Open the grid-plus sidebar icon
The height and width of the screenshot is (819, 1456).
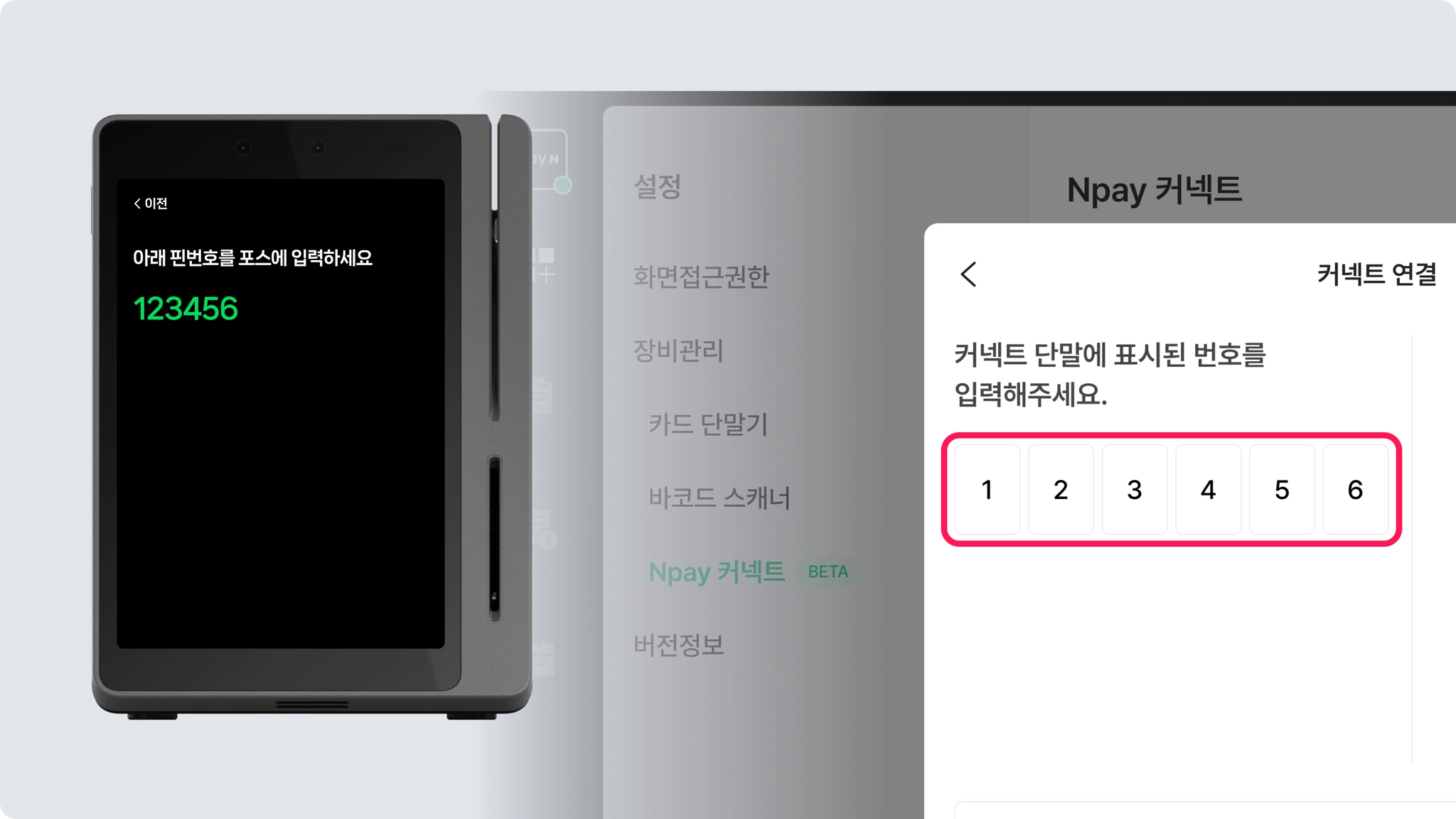[545, 264]
